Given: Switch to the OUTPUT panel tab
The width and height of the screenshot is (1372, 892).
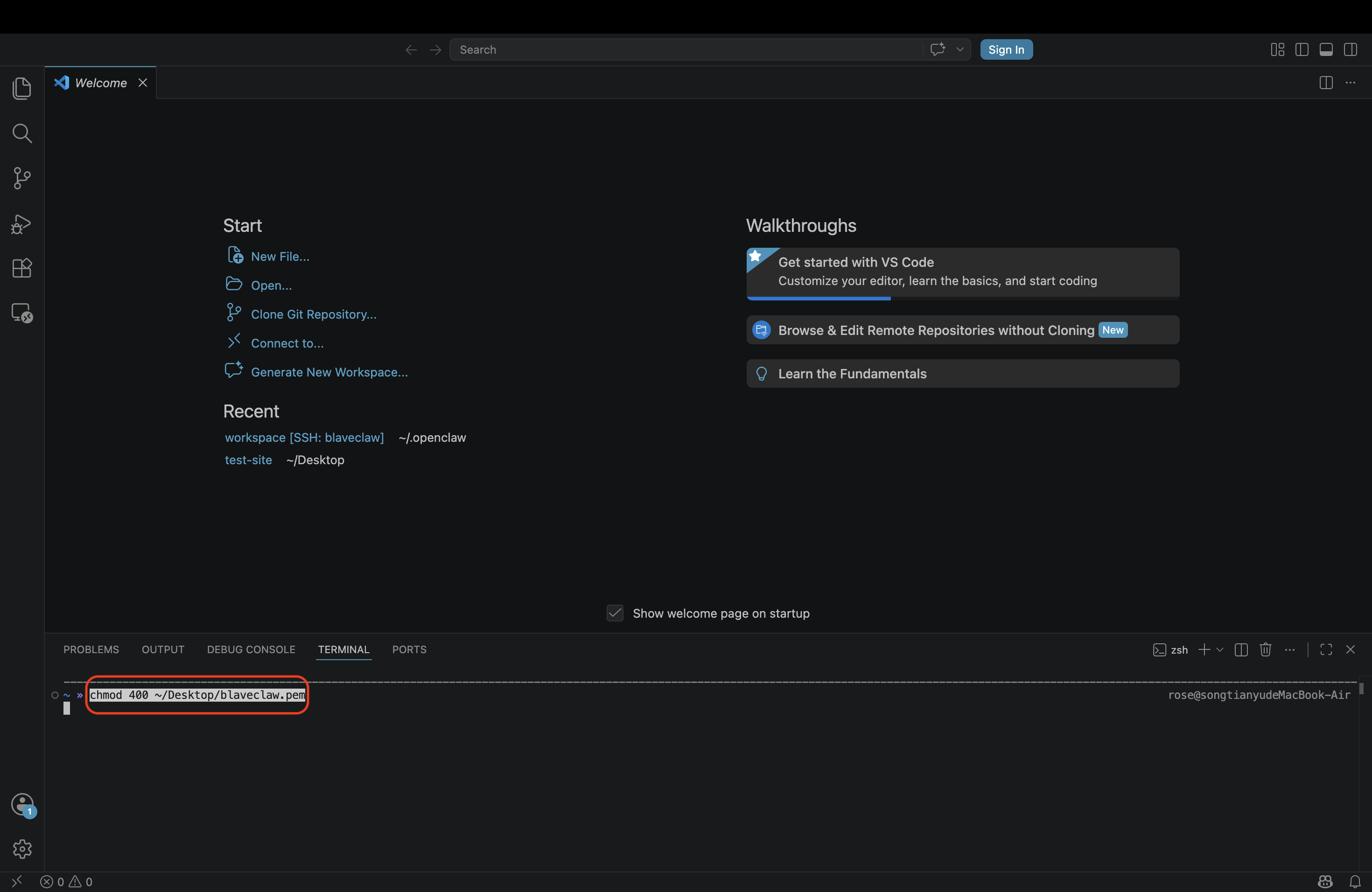Looking at the screenshot, I should 163,649.
